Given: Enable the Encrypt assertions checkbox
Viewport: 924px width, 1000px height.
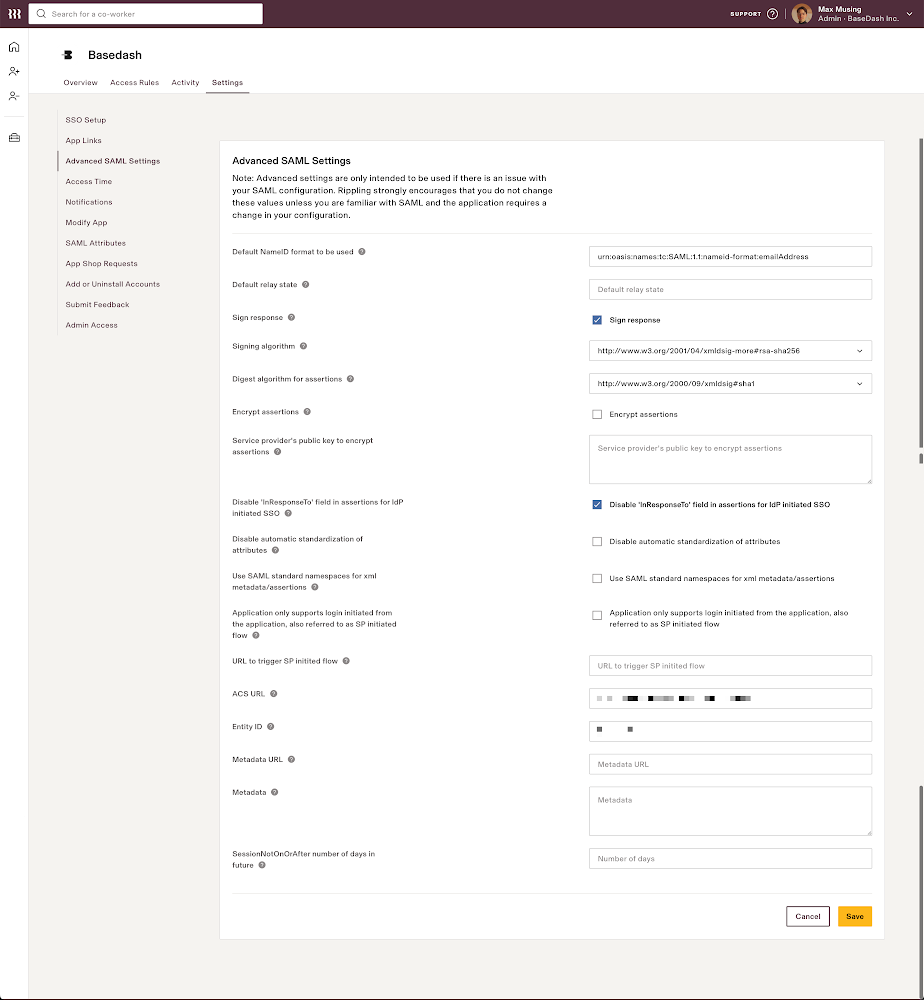Looking at the screenshot, I should coord(597,412).
